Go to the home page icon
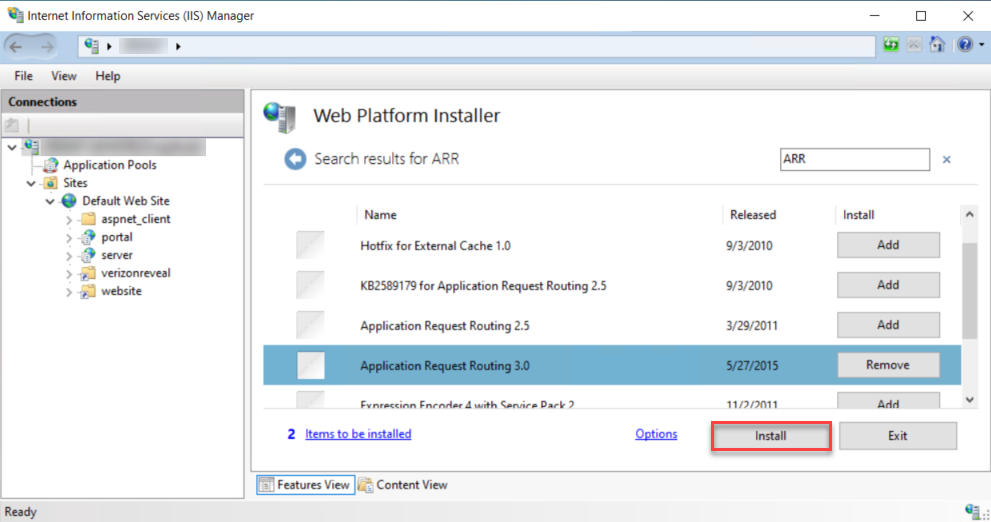This screenshot has width=991, height=522. click(937, 44)
